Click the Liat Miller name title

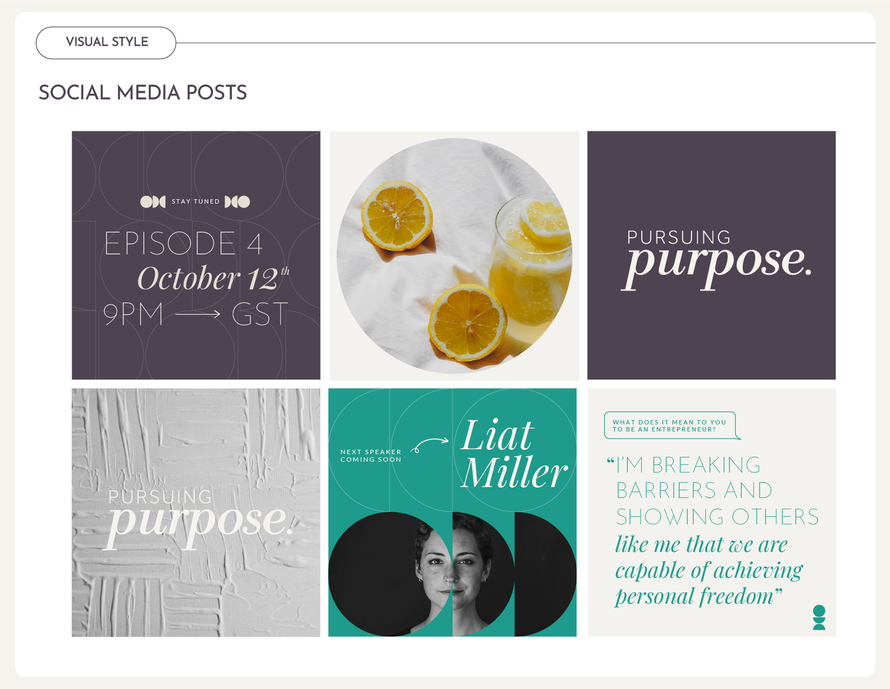click(513, 454)
